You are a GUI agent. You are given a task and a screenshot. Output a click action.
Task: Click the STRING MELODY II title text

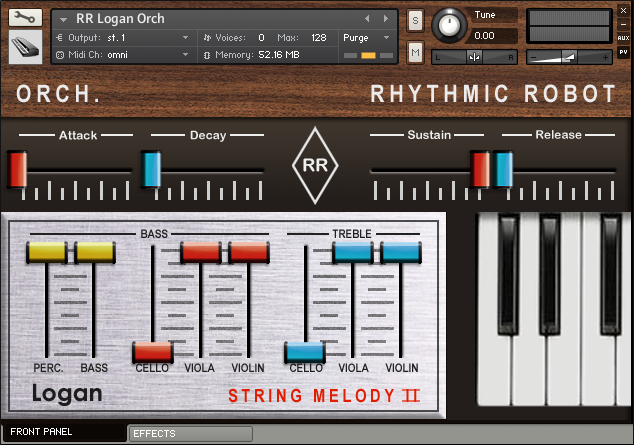324,396
